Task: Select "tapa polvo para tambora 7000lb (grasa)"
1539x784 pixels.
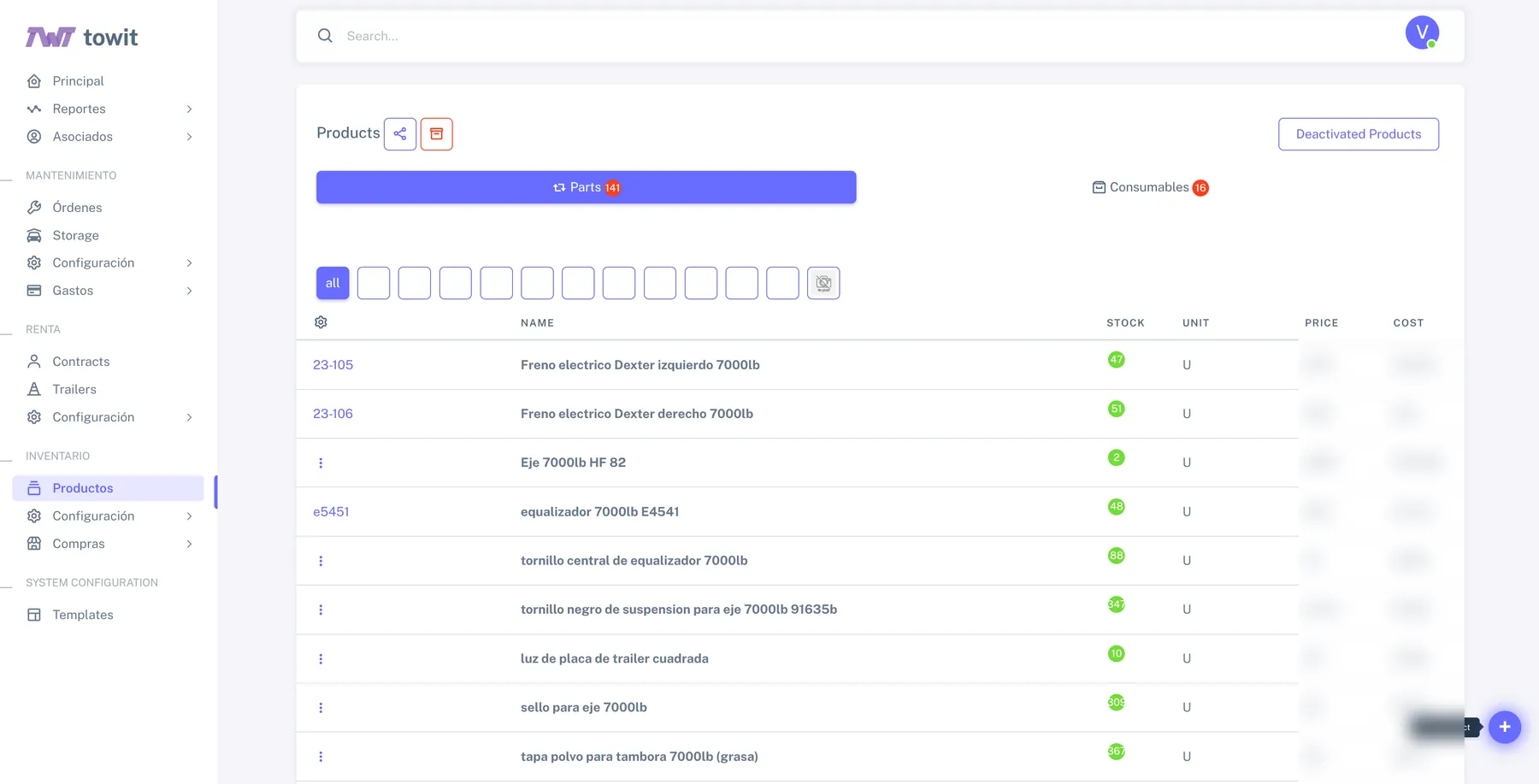Action: click(x=639, y=757)
